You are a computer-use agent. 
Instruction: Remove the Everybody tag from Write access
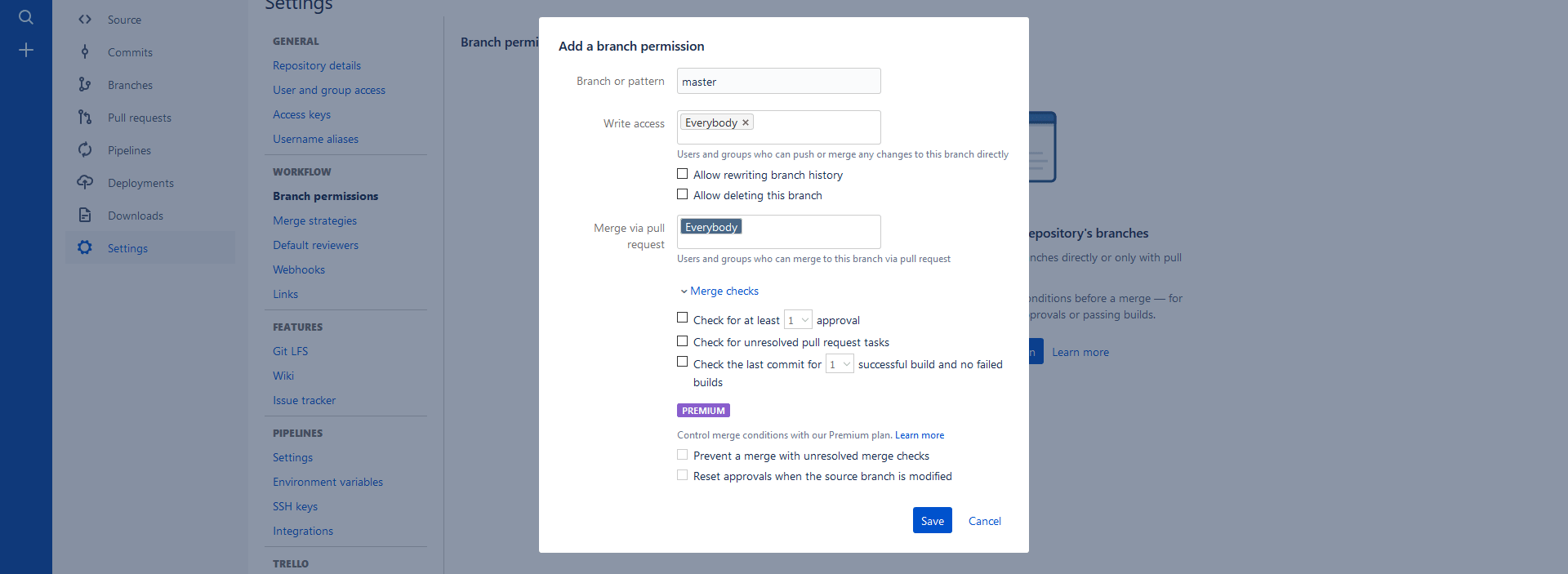click(745, 122)
